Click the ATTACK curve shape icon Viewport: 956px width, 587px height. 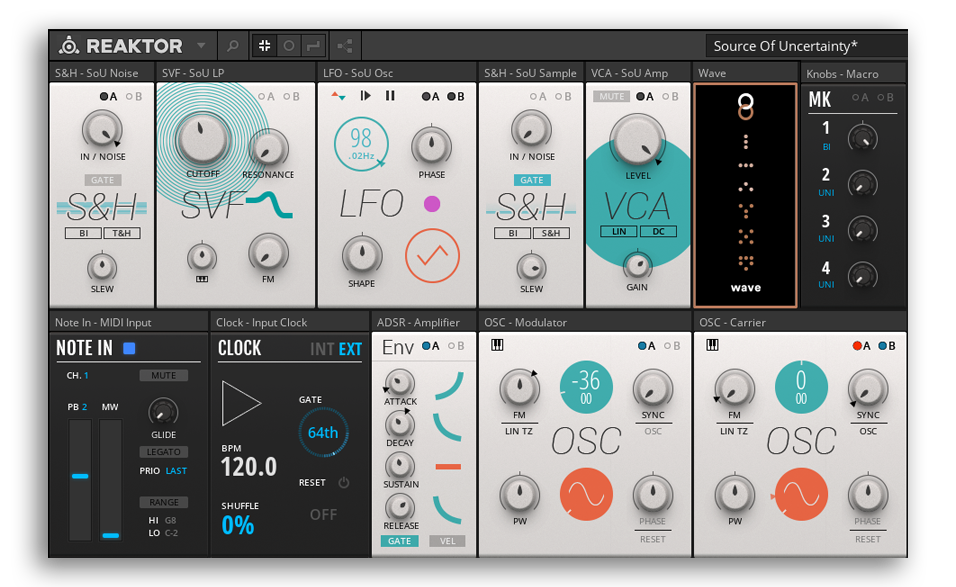point(449,386)
